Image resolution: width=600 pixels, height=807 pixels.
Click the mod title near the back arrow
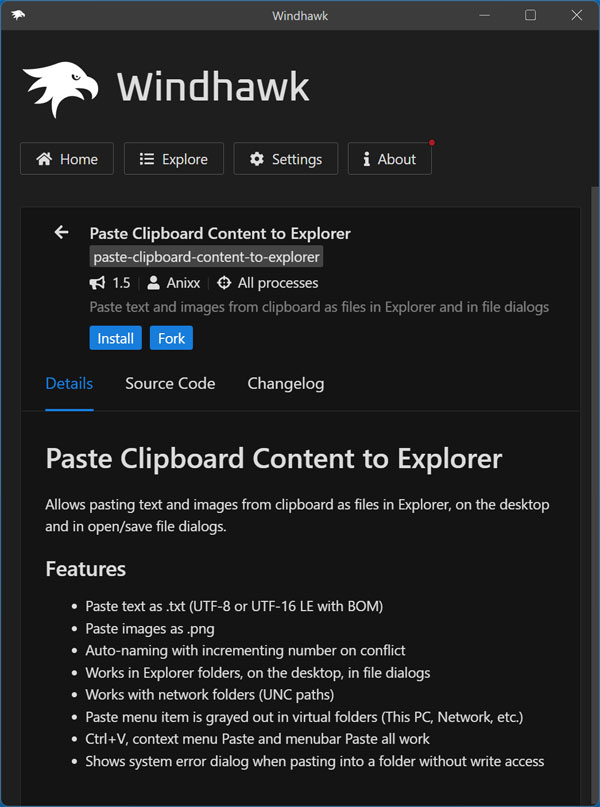click(x=220, y=234)
